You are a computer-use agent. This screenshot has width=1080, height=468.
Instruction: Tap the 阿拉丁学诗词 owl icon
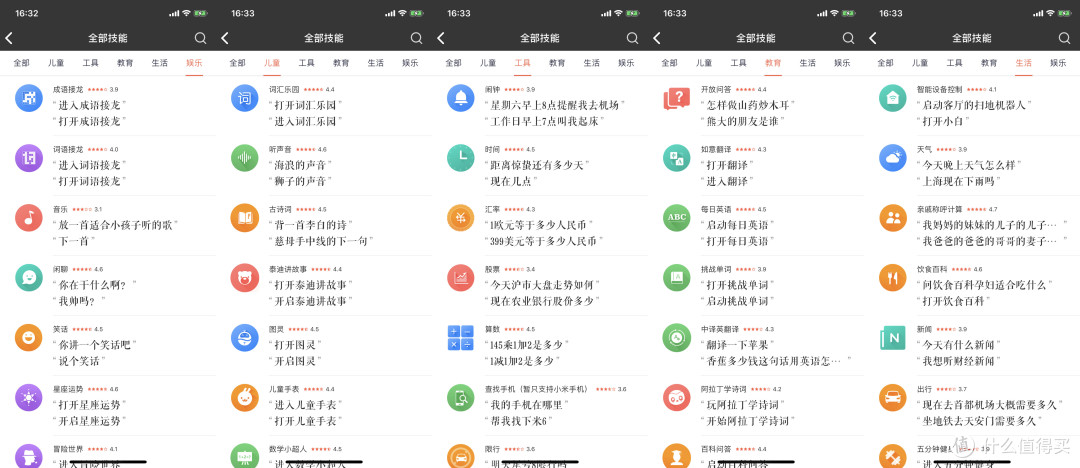pos(676,398)
